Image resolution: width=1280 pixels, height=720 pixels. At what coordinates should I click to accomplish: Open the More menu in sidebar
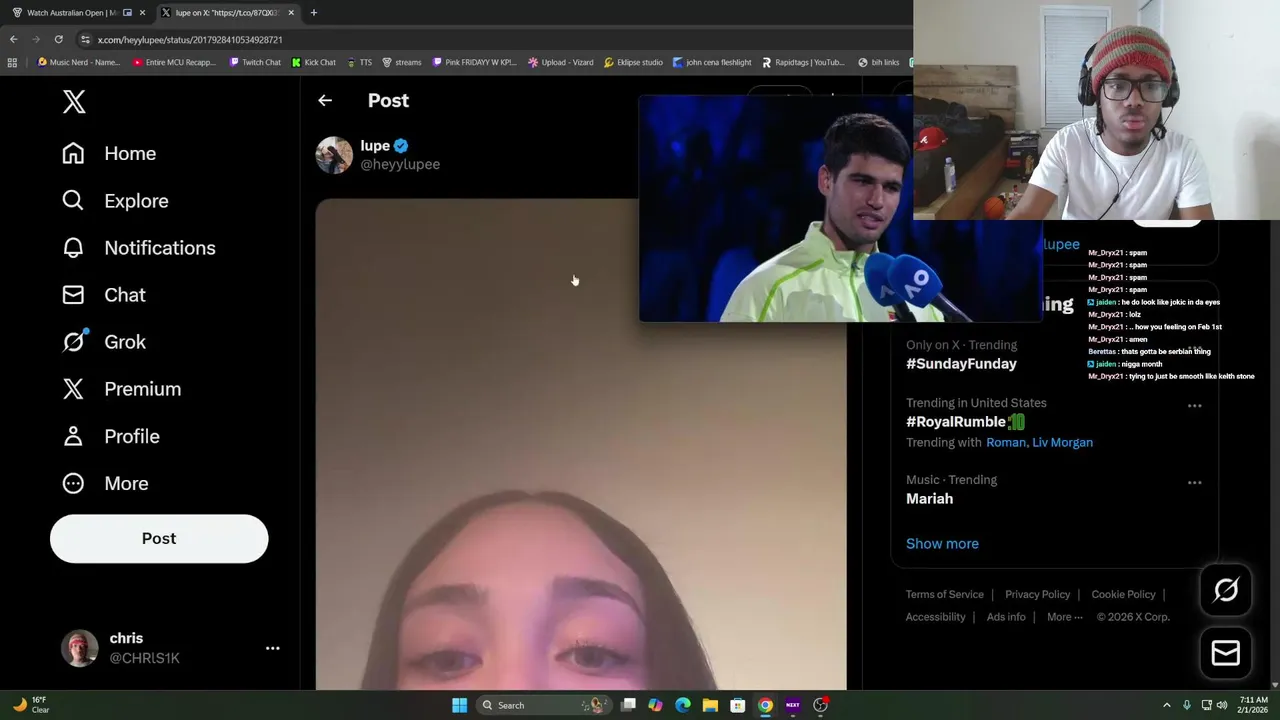[105, 483]
